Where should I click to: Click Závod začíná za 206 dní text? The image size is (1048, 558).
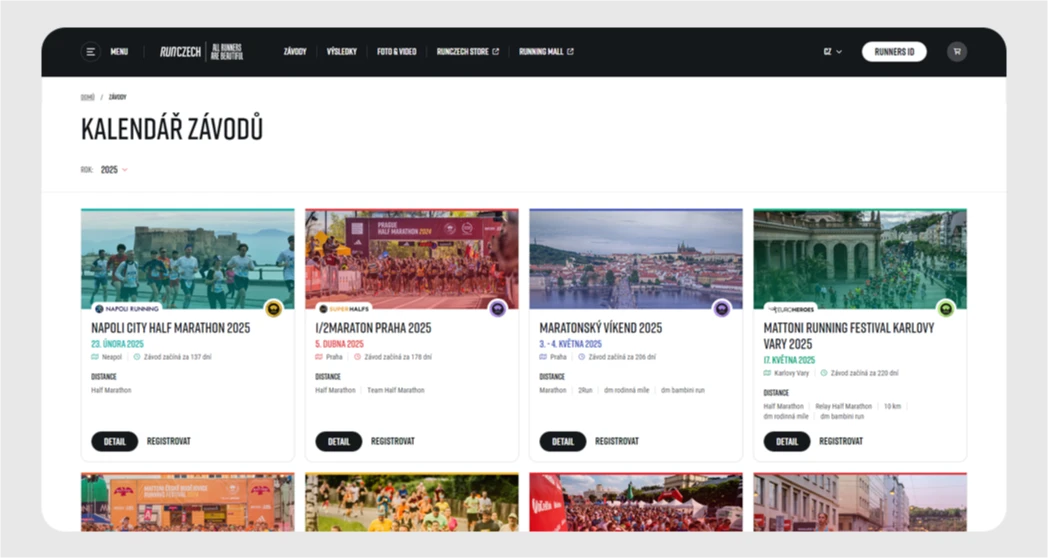[x=622, y=357]
